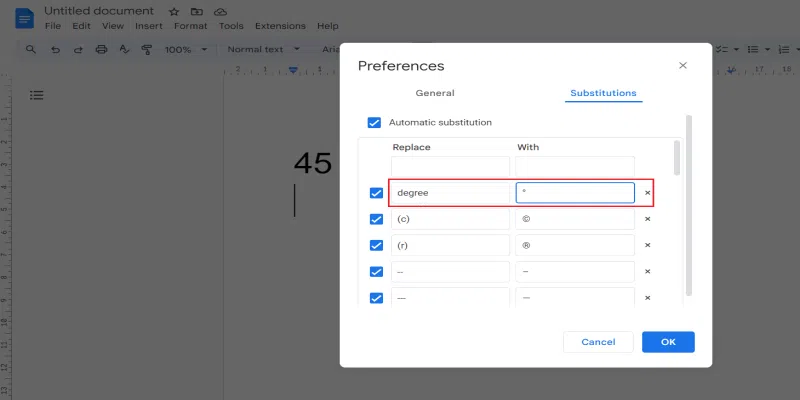Expand the bulleted list options arrow
The image size is (800, 400).
[767, 49]
